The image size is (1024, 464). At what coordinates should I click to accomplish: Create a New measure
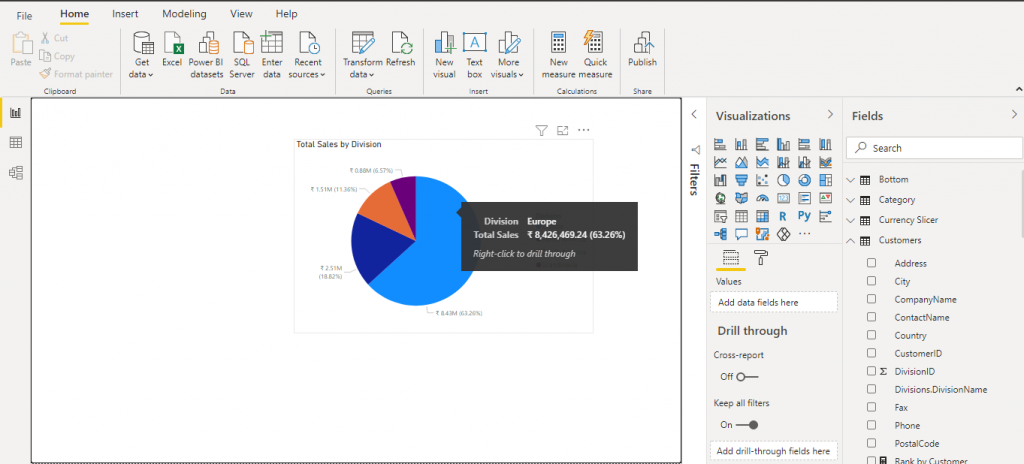[558, 55]
